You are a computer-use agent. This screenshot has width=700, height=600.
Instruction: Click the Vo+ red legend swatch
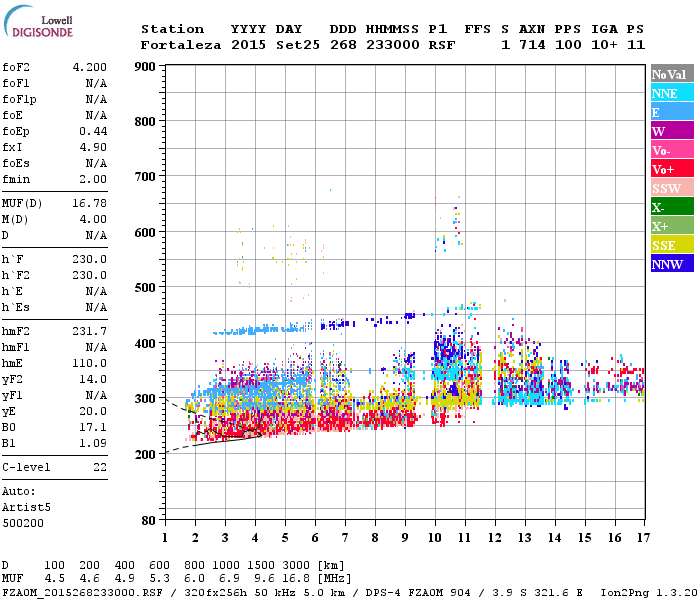[671, 169]
